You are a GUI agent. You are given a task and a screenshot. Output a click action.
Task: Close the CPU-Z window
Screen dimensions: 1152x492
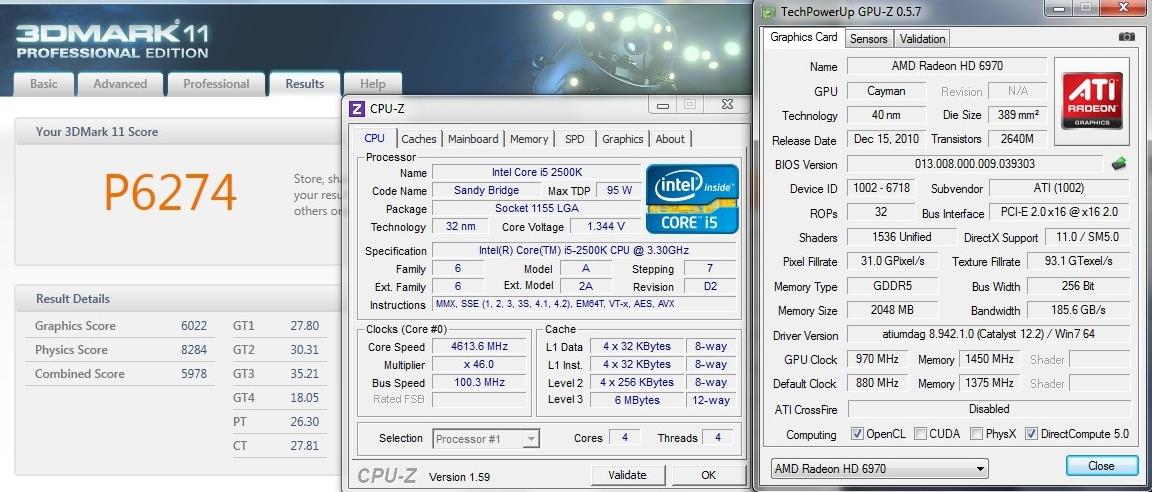point(727,105)
